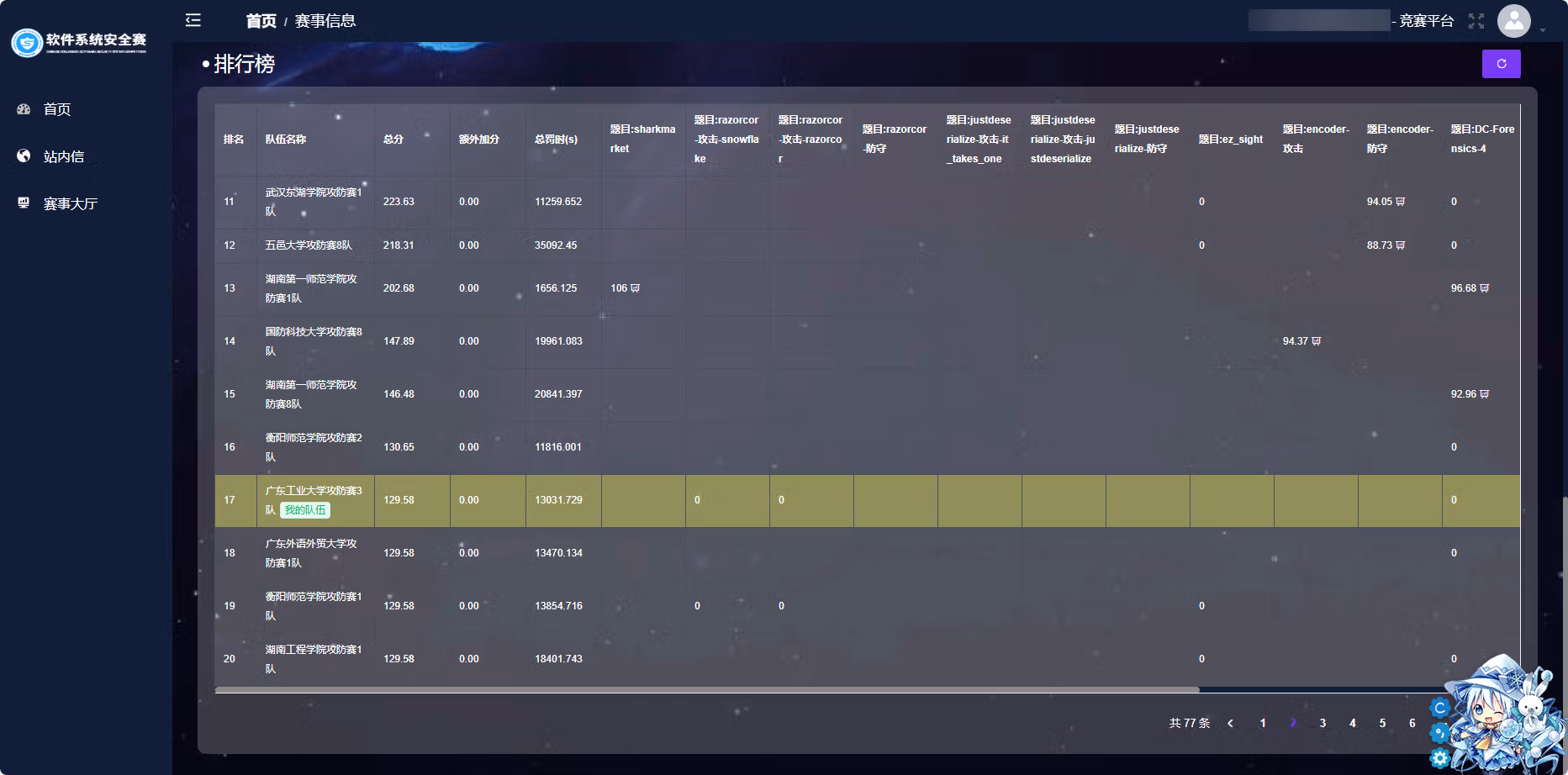Viewport: 1568px width, 775px height.
Task: Click total score 146.48
Action: (x=399, y=394)
